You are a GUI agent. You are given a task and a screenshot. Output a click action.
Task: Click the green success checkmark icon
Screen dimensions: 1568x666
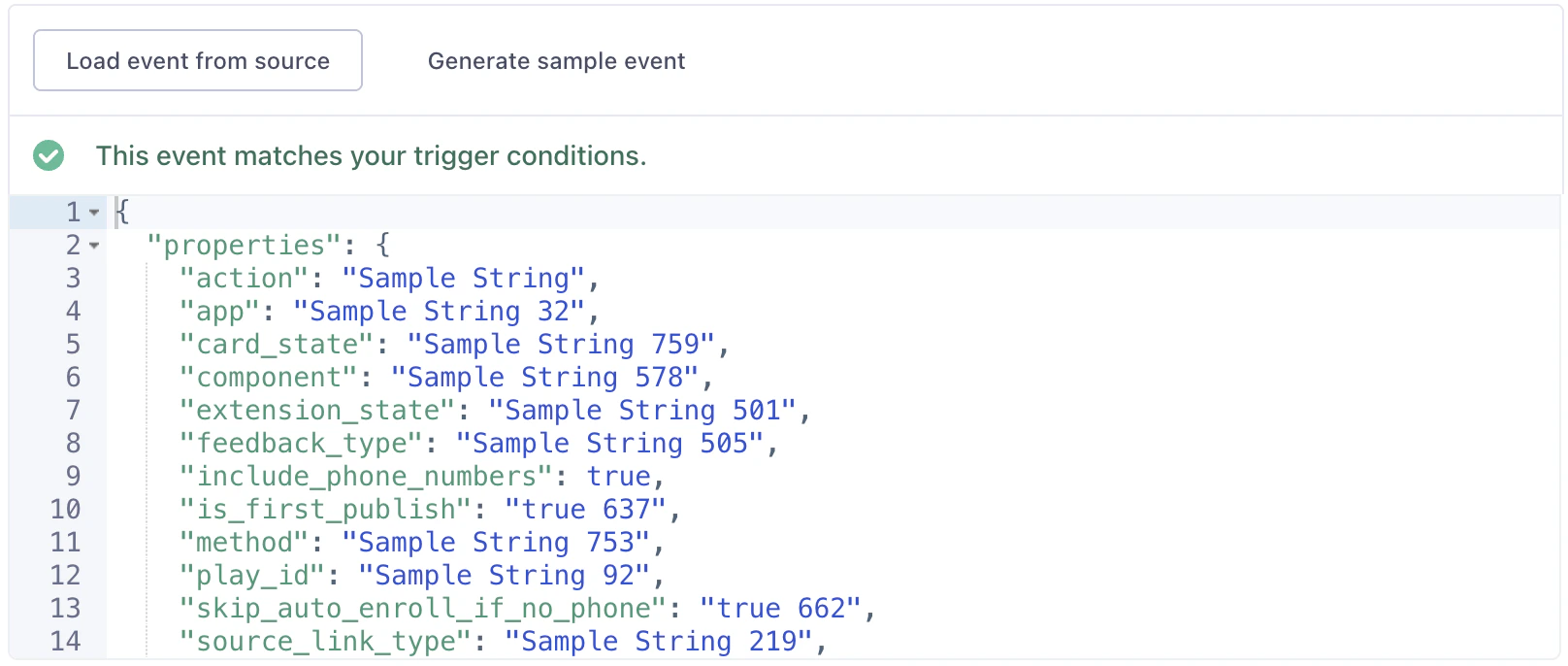(49, 155)
